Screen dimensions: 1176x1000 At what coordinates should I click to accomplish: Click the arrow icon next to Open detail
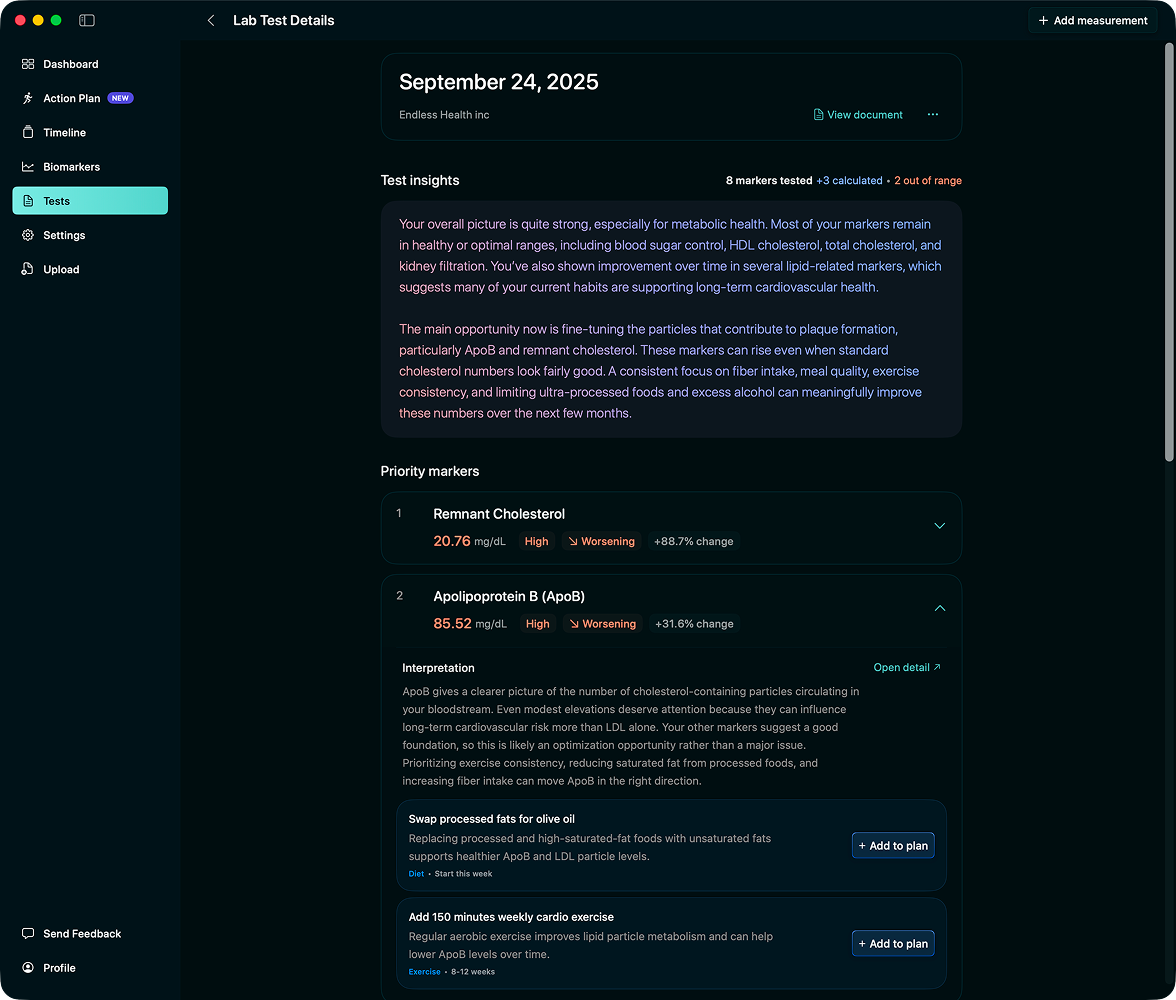click(937, 667)
